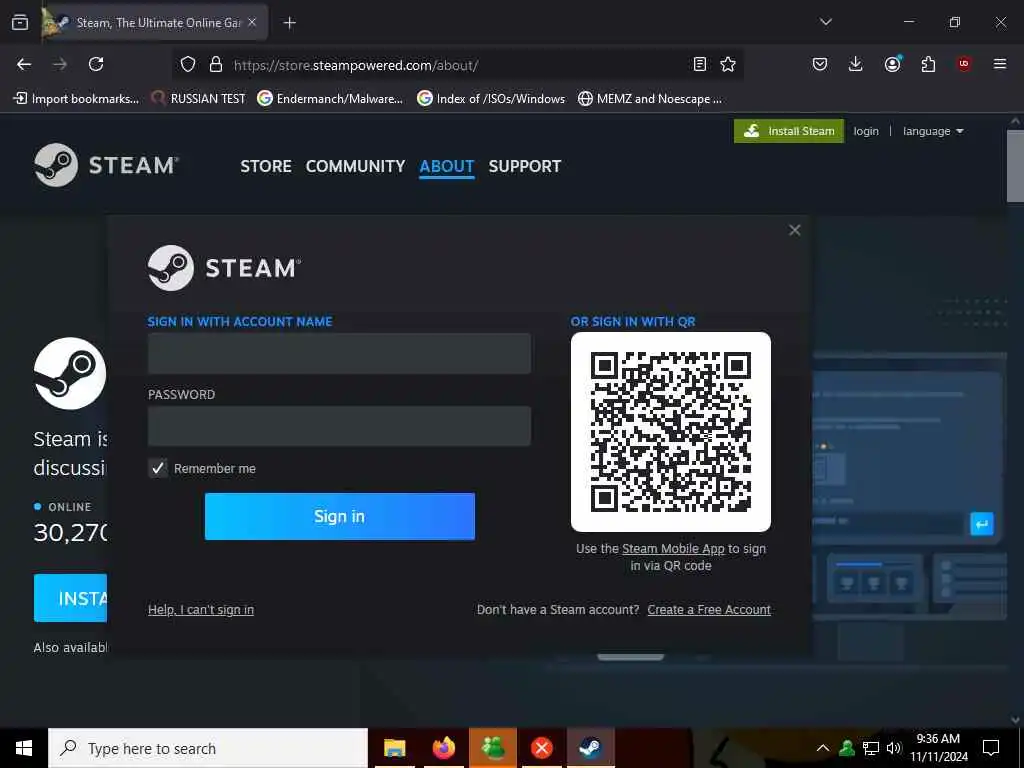
Task: Click the green Install Steam button
Action: click(789, 131)
